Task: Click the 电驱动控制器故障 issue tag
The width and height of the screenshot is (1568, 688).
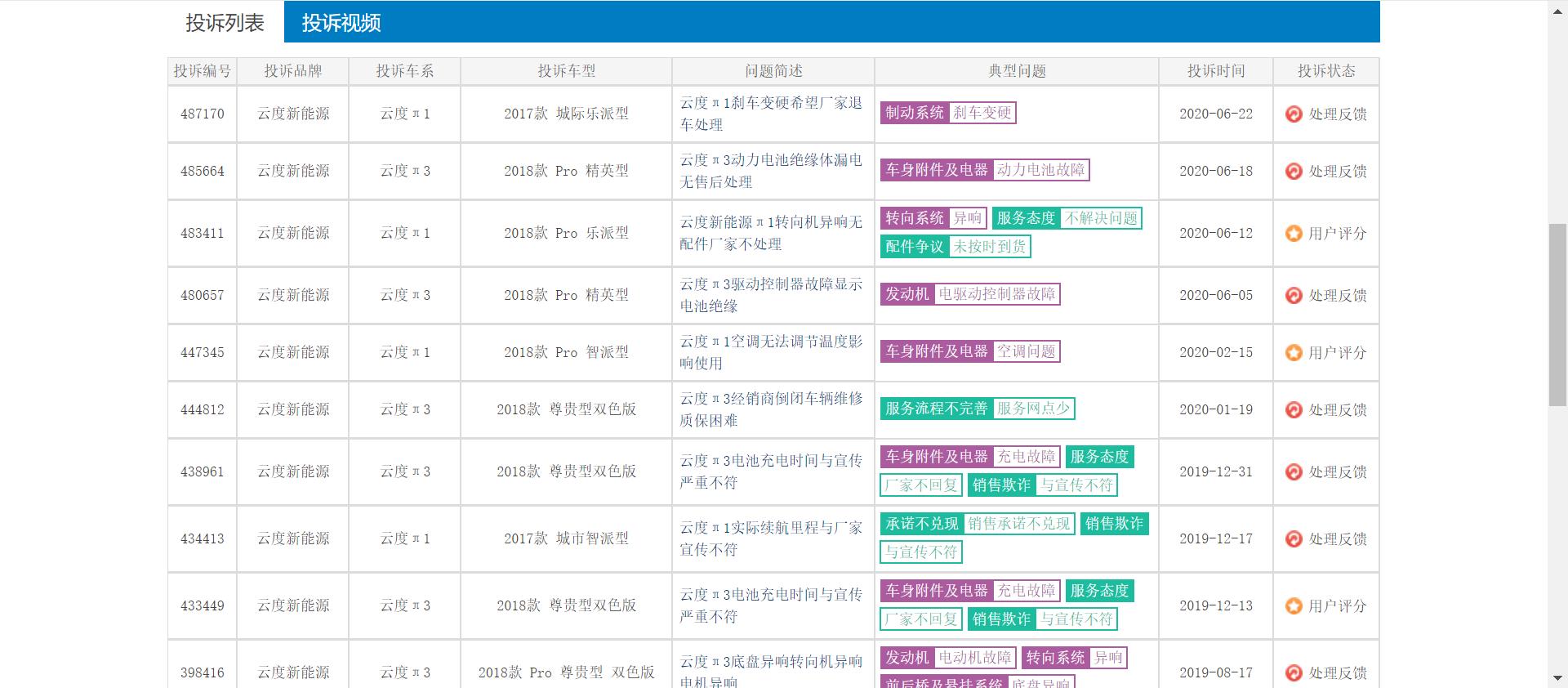Action: click(x=996, y=294)
